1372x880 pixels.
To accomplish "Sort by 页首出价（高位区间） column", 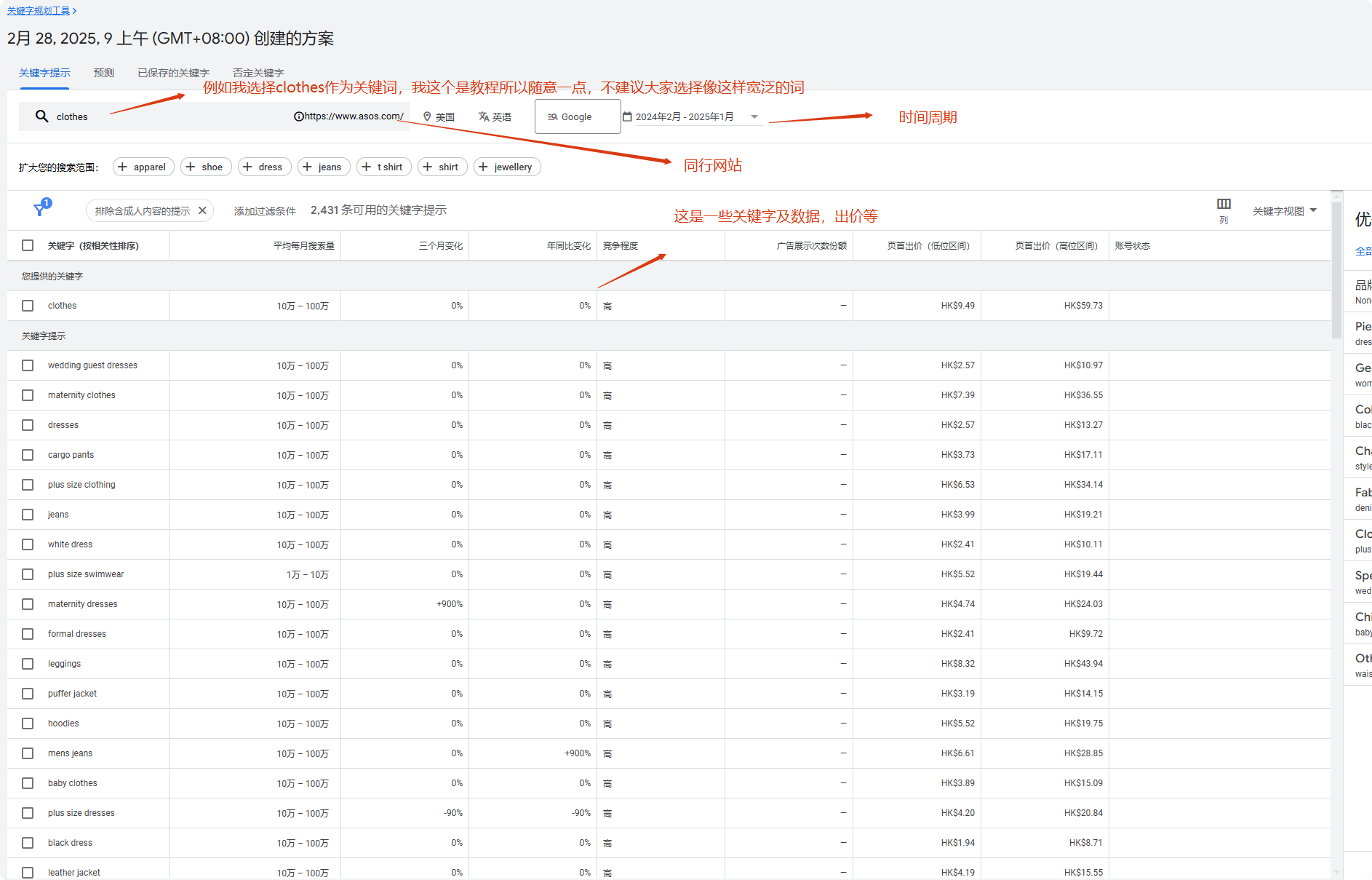I will (x=1056, y=245).
